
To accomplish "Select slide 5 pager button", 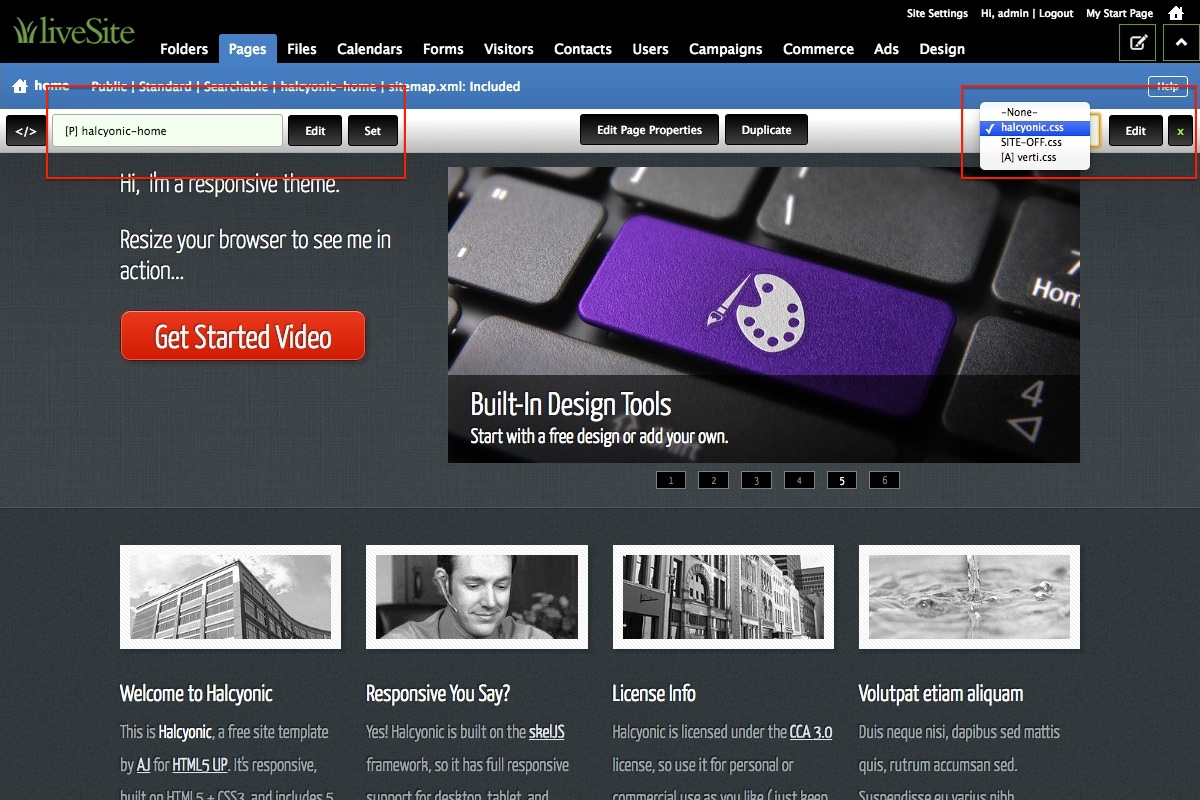I will 842,480.
